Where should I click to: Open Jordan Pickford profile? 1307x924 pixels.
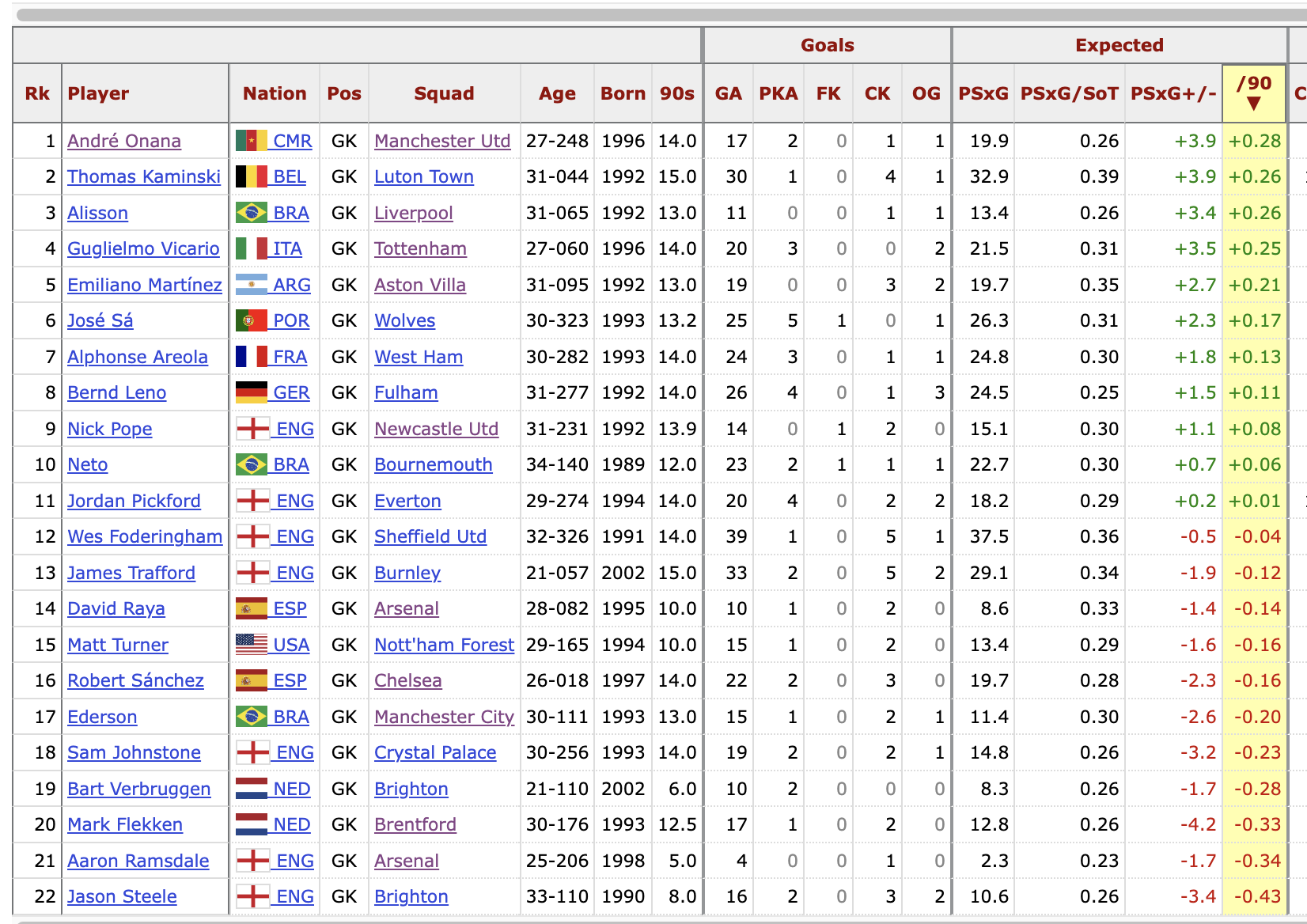point(134,501)
